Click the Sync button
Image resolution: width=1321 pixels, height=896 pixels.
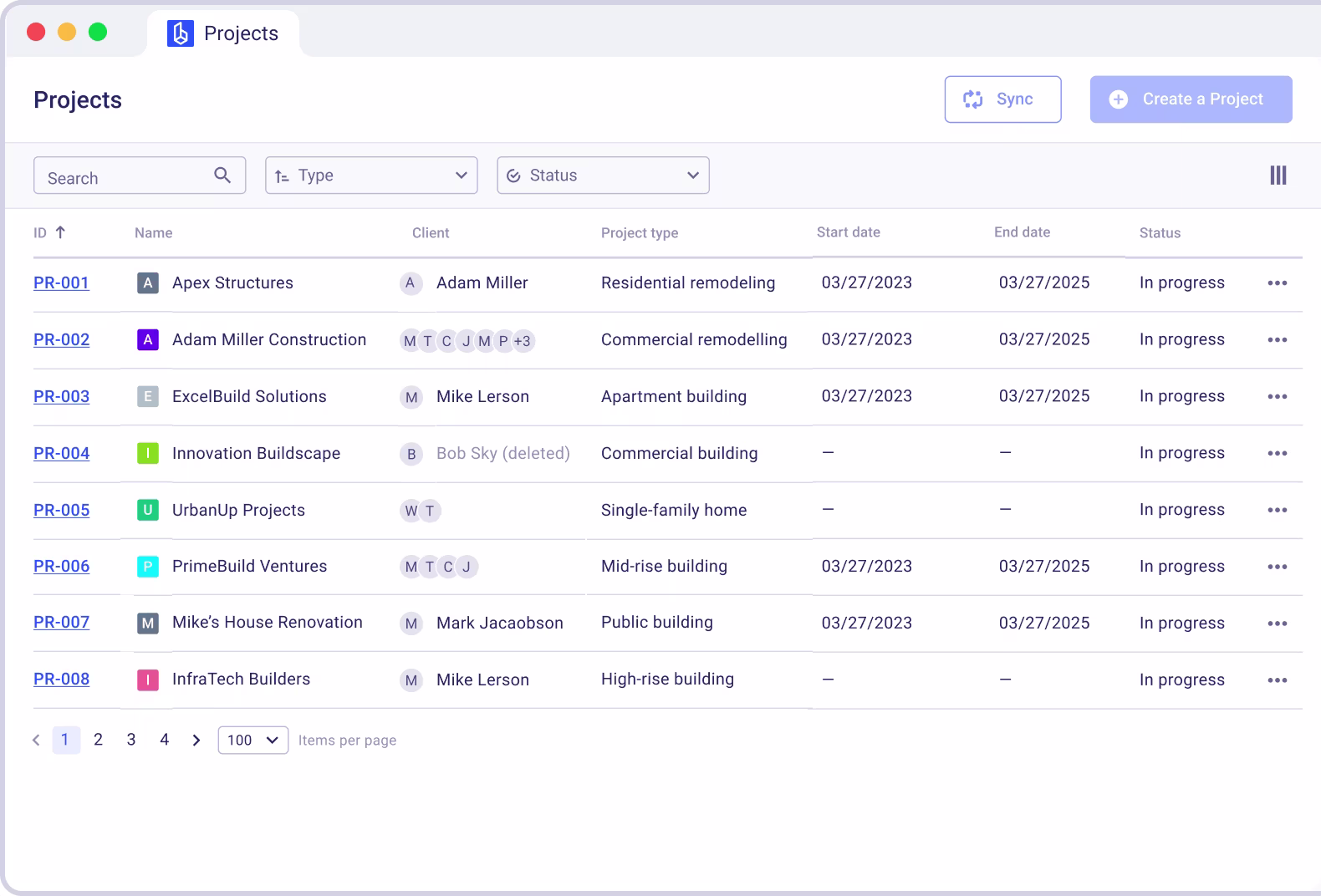click(x=1002, y=99)
